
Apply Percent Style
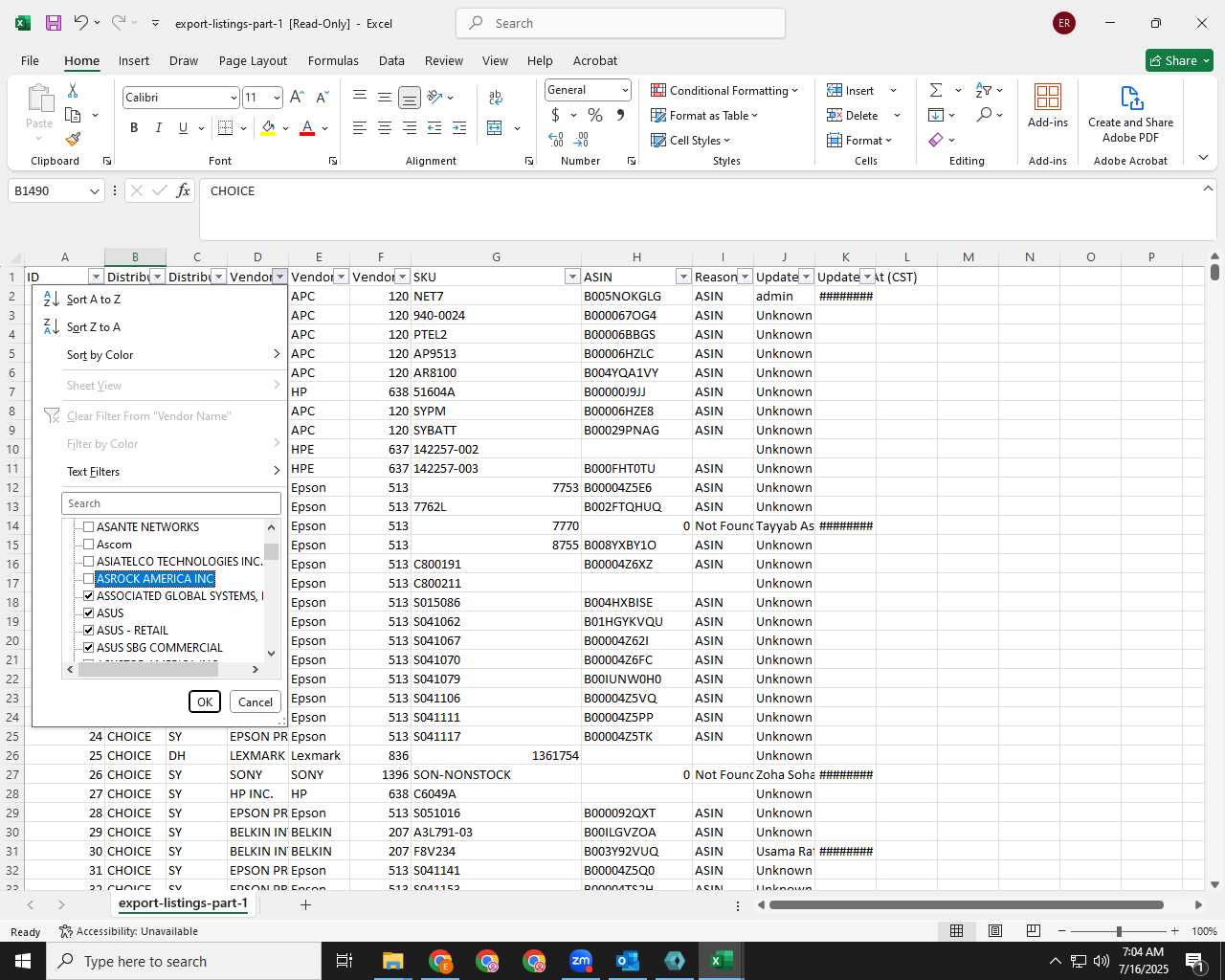click(595, 115)
